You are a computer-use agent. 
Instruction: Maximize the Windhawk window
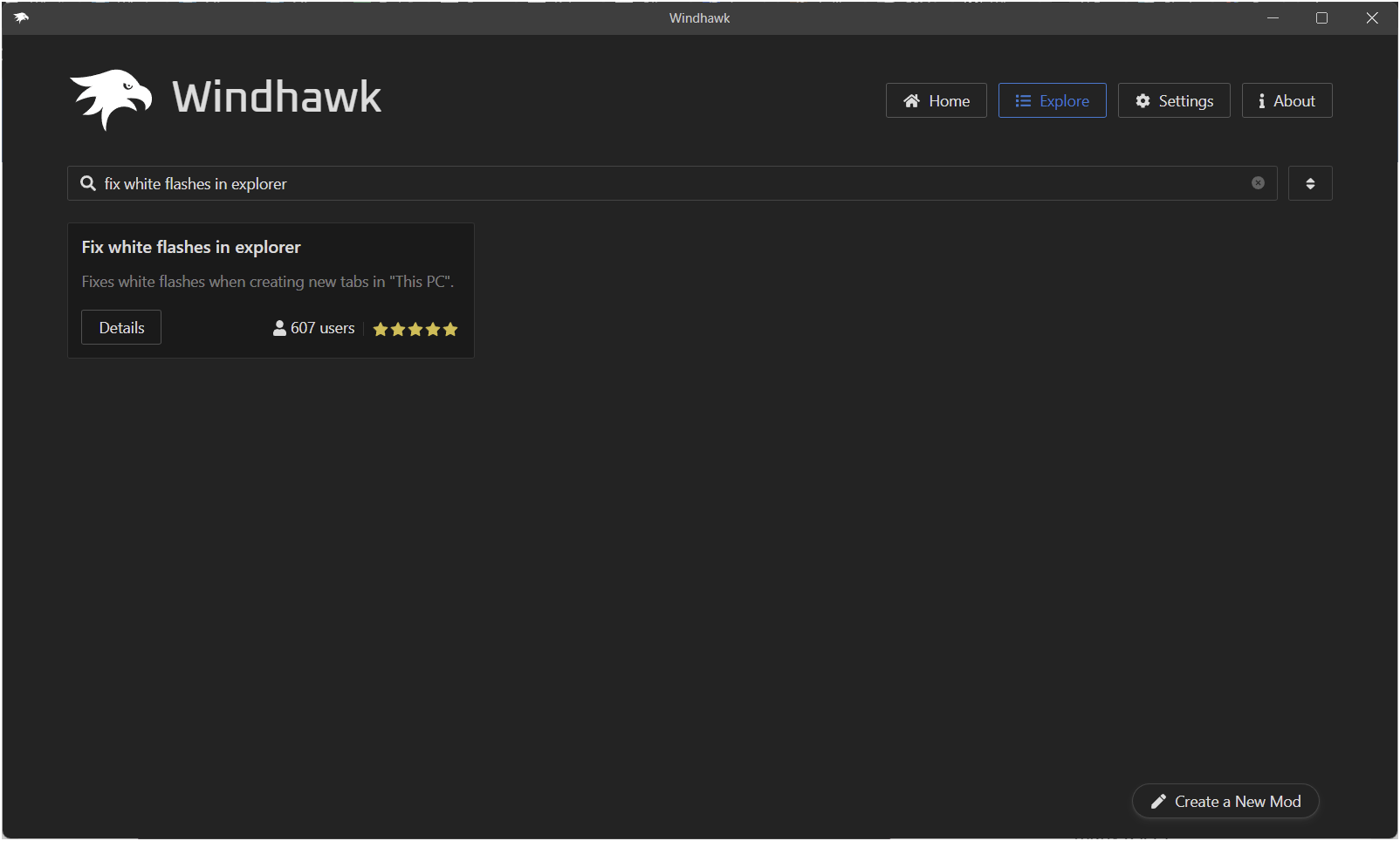pyautogui.click(x=1322, y=17)
